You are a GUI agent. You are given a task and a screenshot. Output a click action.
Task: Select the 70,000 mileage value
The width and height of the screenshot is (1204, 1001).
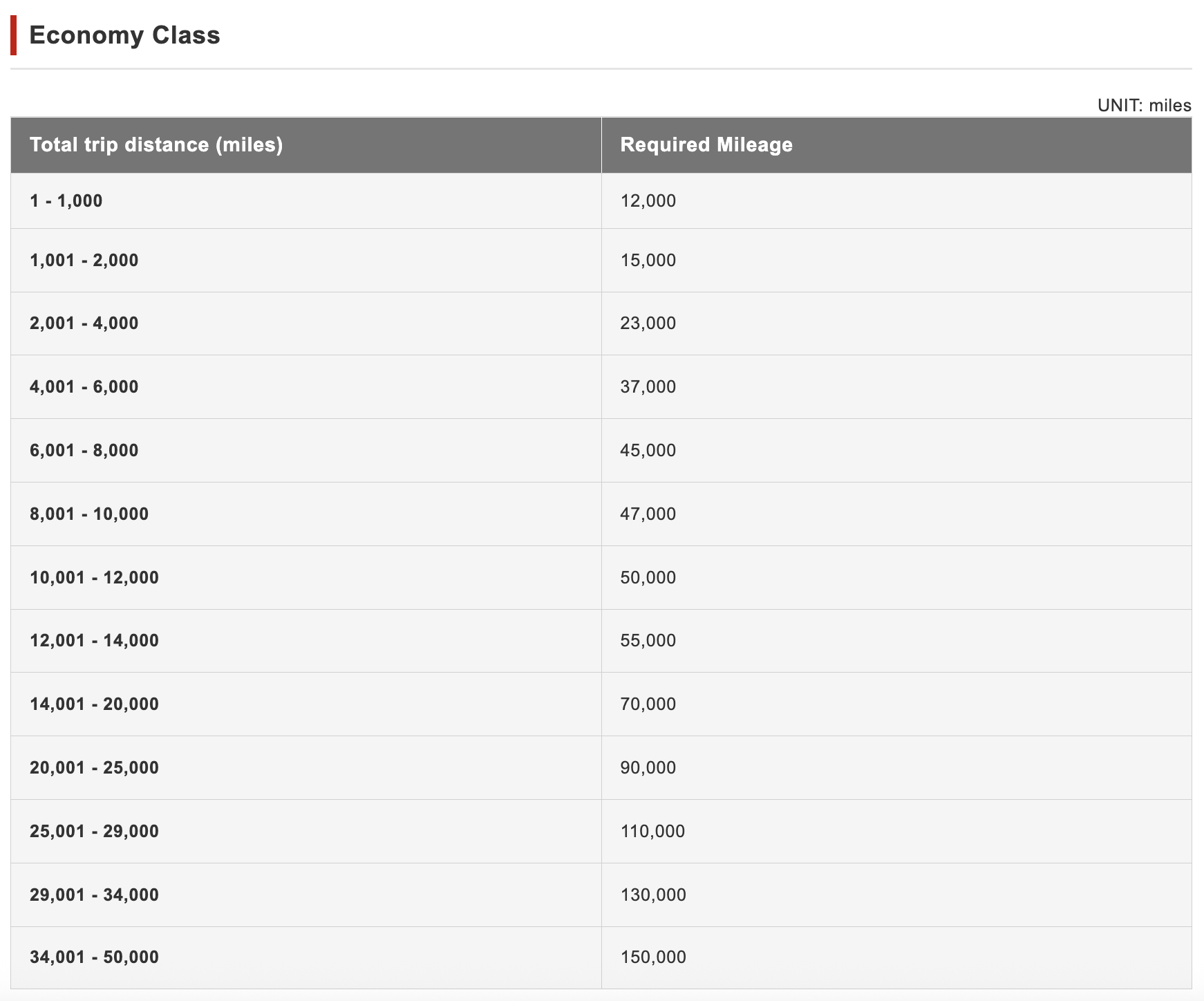pos(648,704)
